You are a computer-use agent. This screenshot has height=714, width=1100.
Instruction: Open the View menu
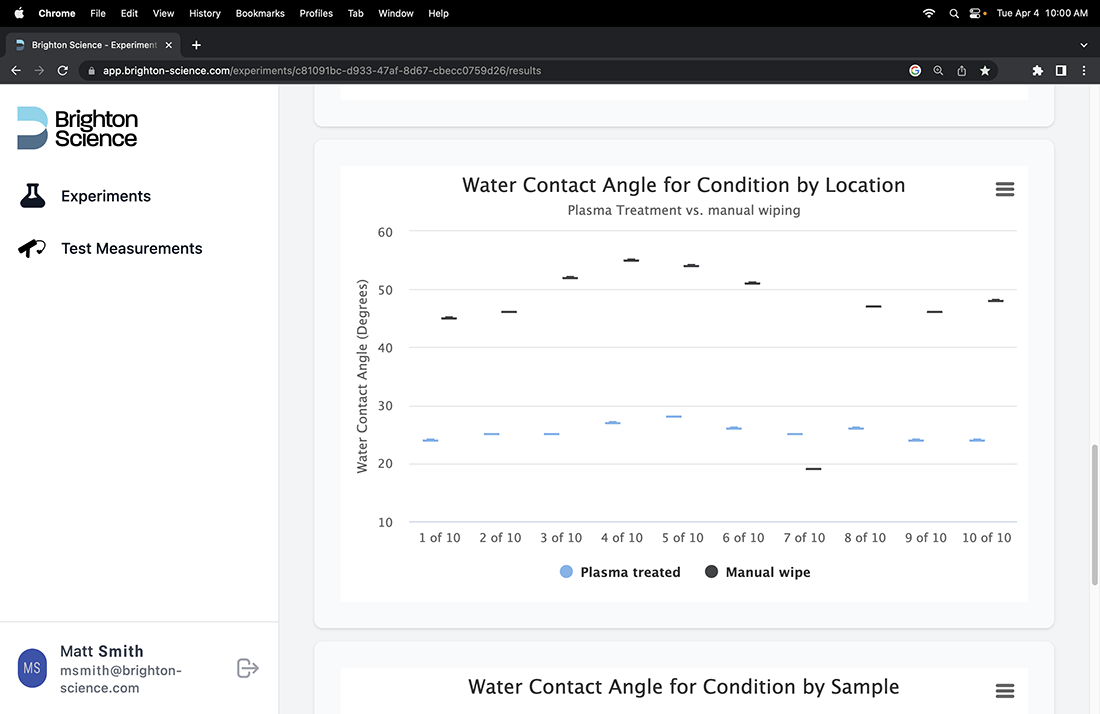tap(163, 13)
